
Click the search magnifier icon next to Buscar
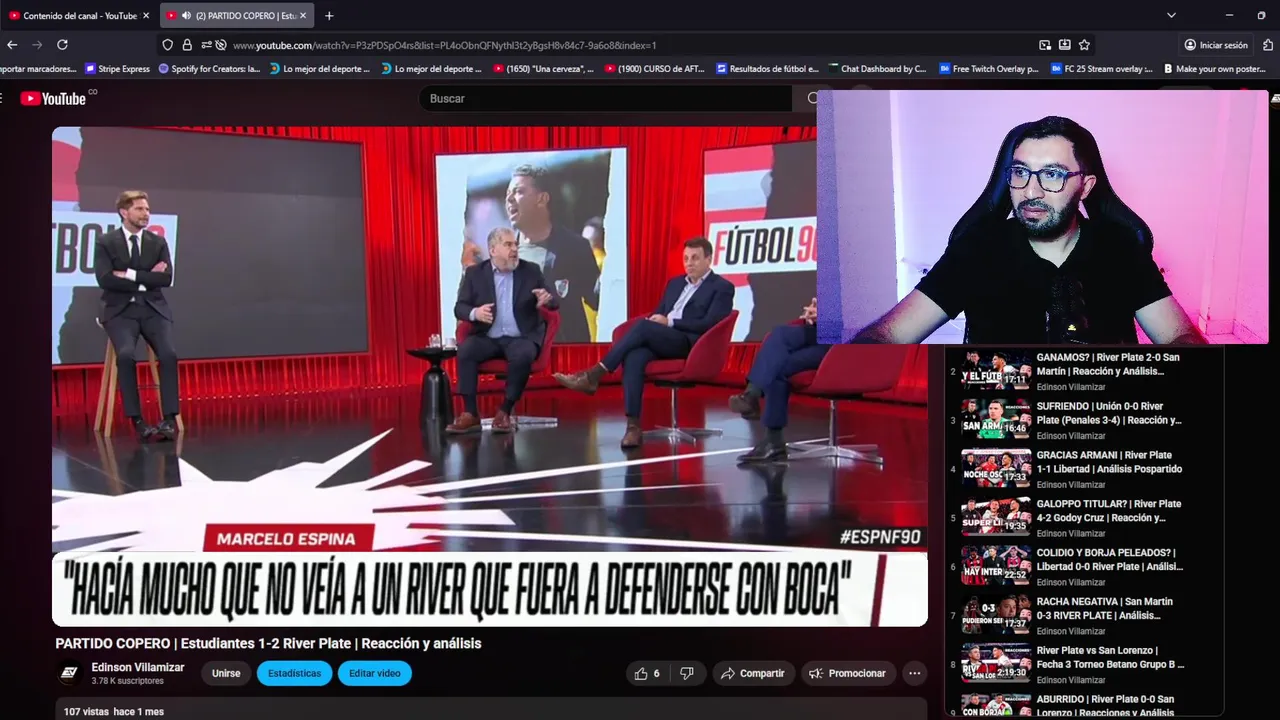[813, 98]
